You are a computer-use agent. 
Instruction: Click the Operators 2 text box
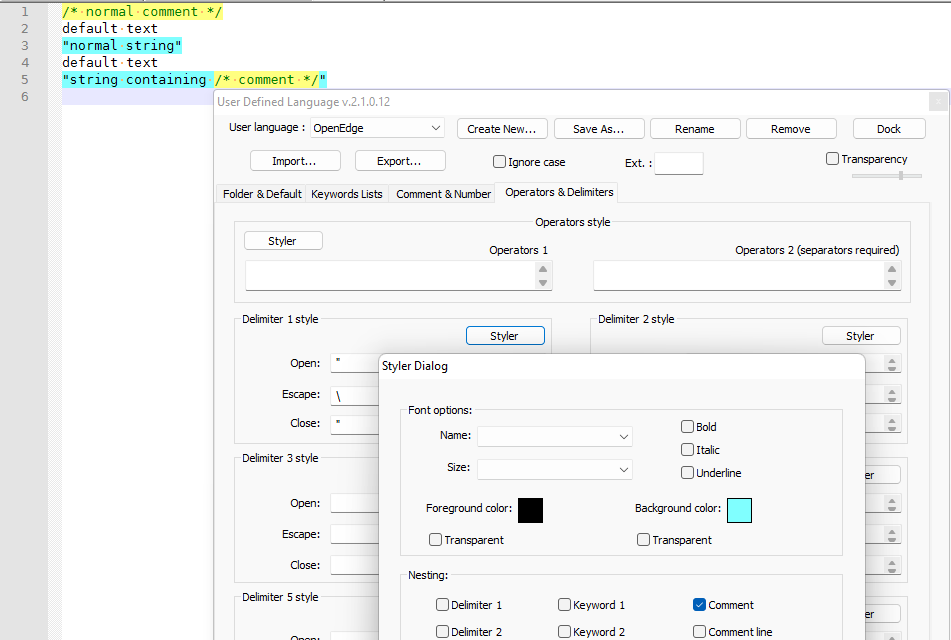point(739,275)
